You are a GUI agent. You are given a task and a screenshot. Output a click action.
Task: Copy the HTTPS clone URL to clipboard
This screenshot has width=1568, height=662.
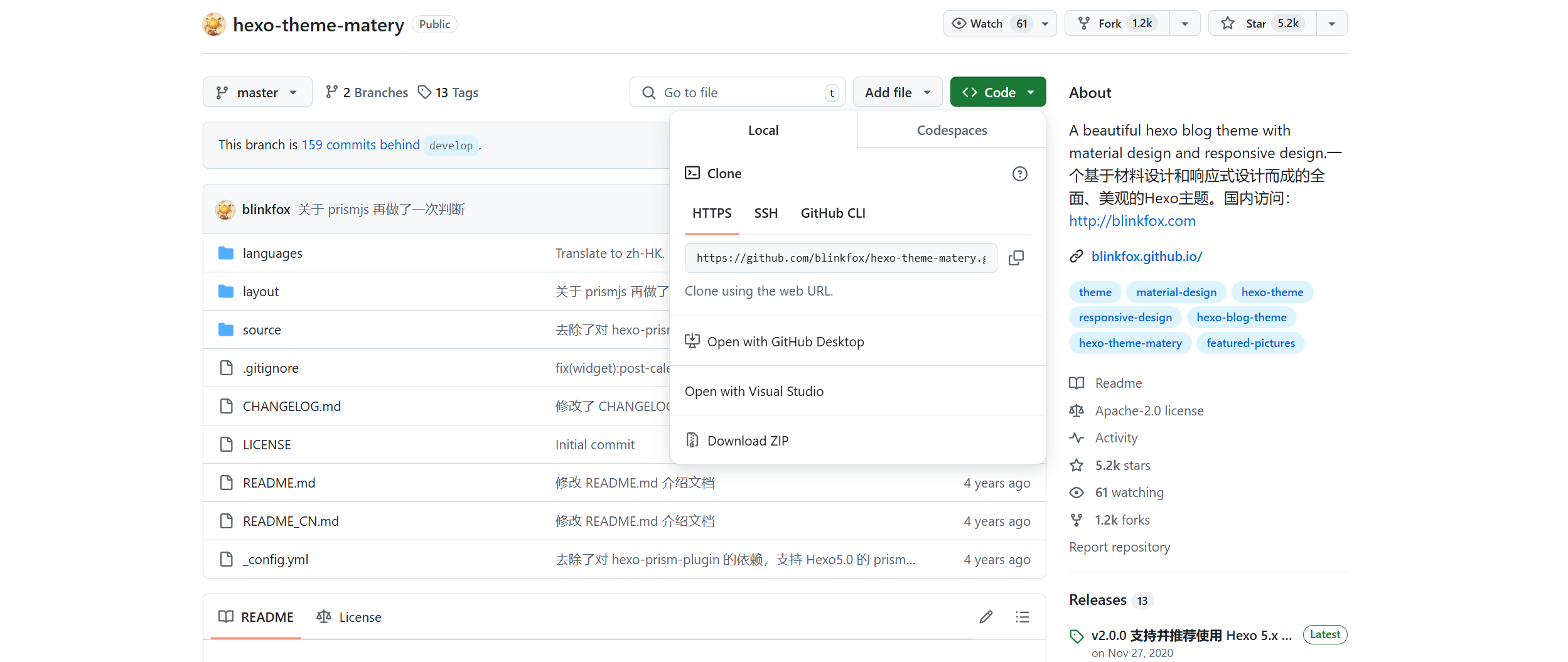coord(1016,258)
